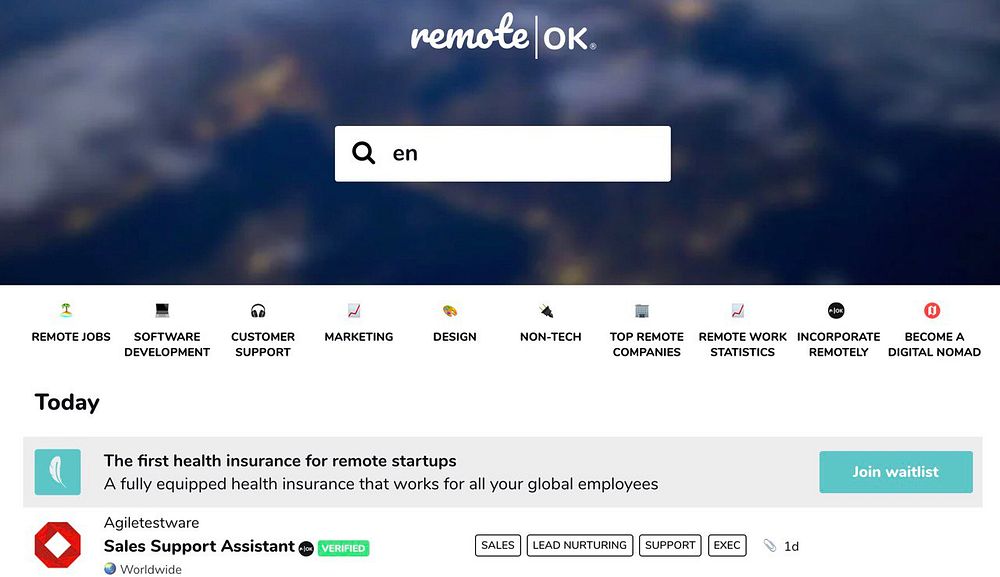Click the paperclip icon on the job row
This screenshot has height=577, width=1000.
click(x=770, y=546)
